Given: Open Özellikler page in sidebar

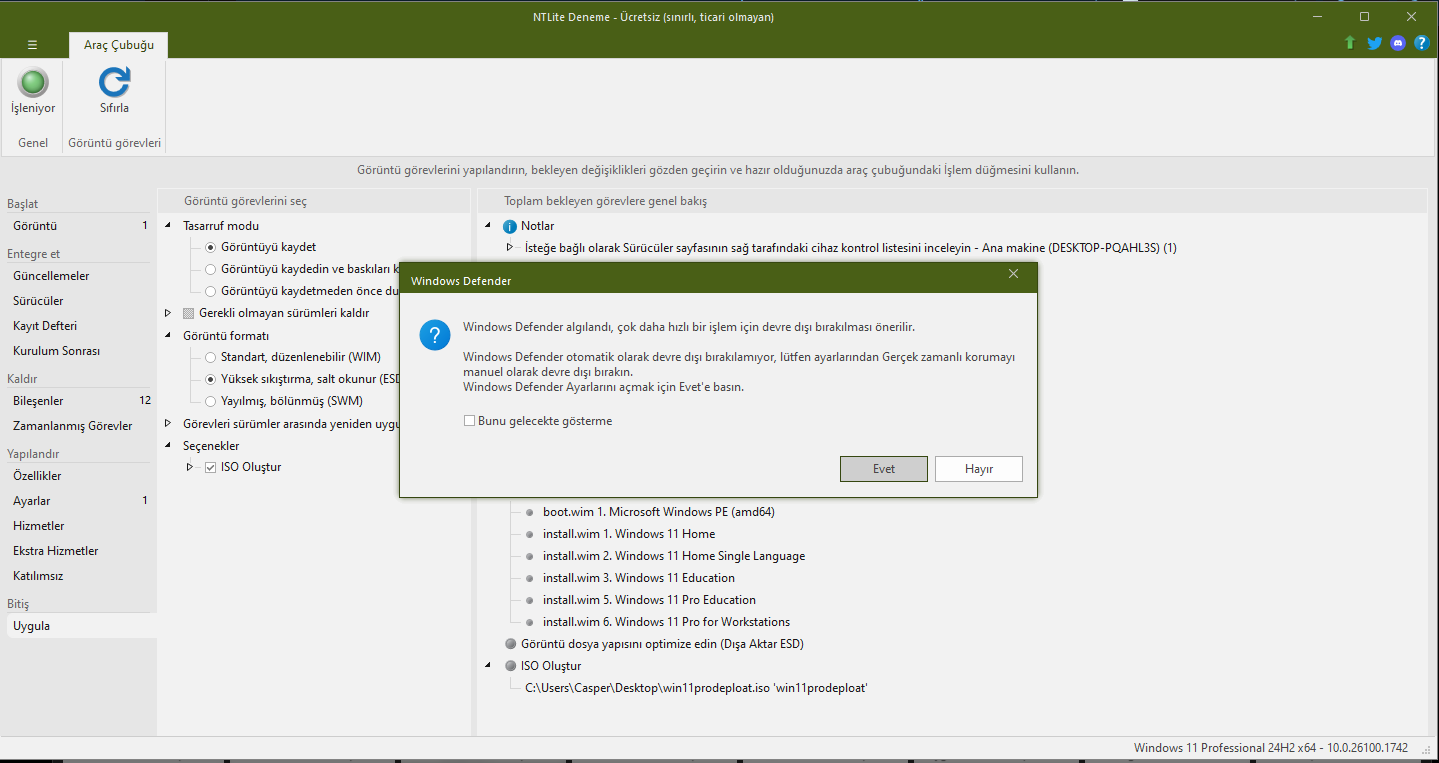Looking at the screenshot, I should pos(79,476).
